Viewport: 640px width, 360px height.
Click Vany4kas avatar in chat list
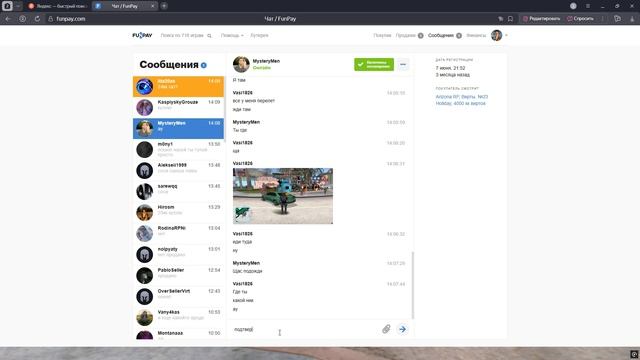tap(144, 318)
